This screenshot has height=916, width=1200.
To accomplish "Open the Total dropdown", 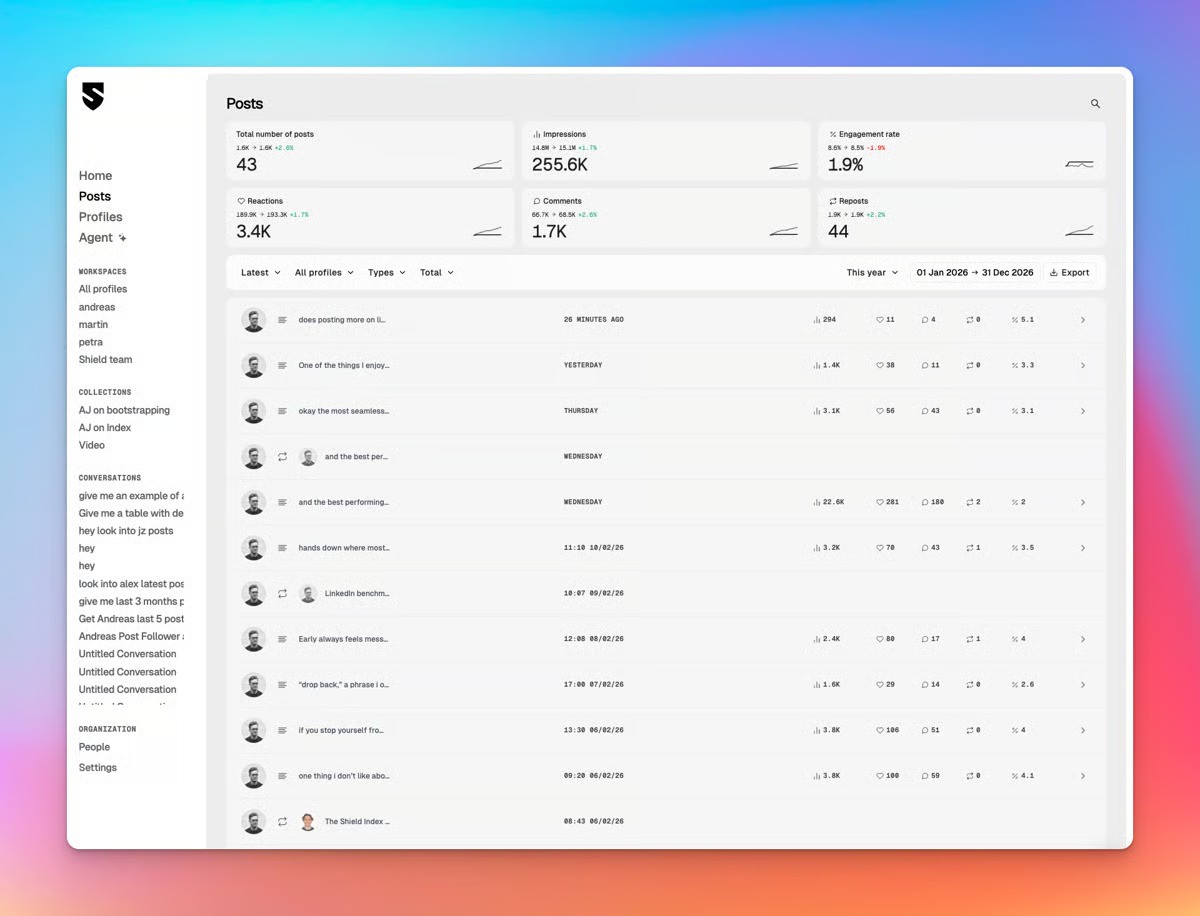I will pyautogui.click(x=437, y=273).
